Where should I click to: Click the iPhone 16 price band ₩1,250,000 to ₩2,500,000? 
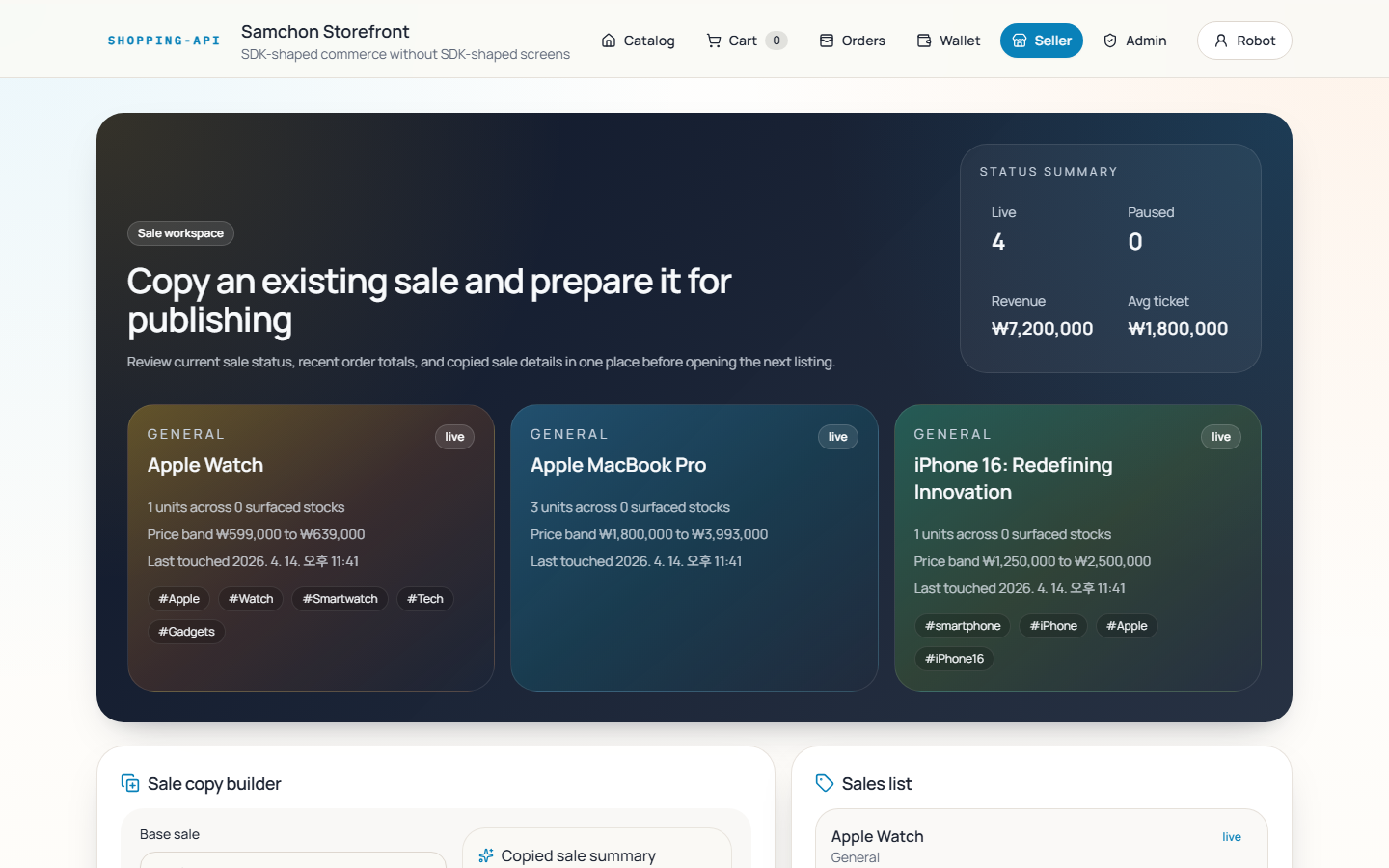[x=1032, y=561]
